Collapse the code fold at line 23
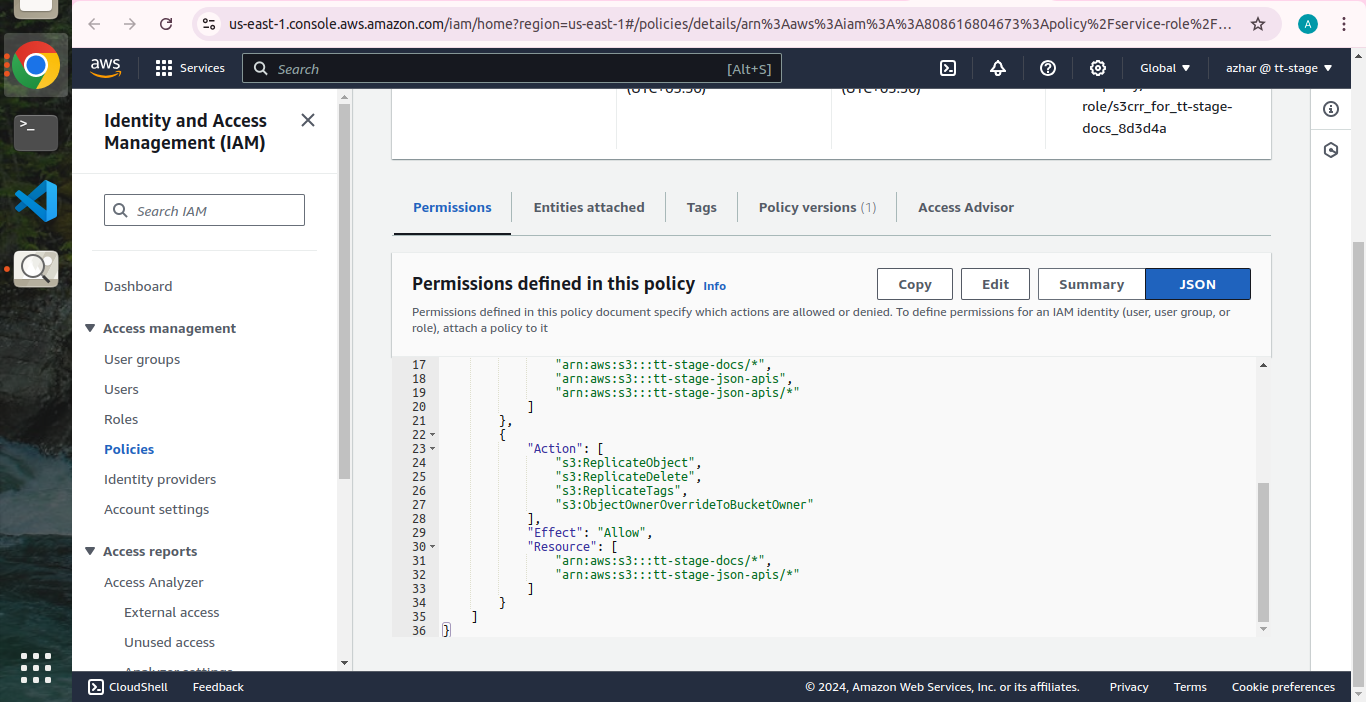The height and width of the screenshot is (702, 1366). tap(432, 449)
